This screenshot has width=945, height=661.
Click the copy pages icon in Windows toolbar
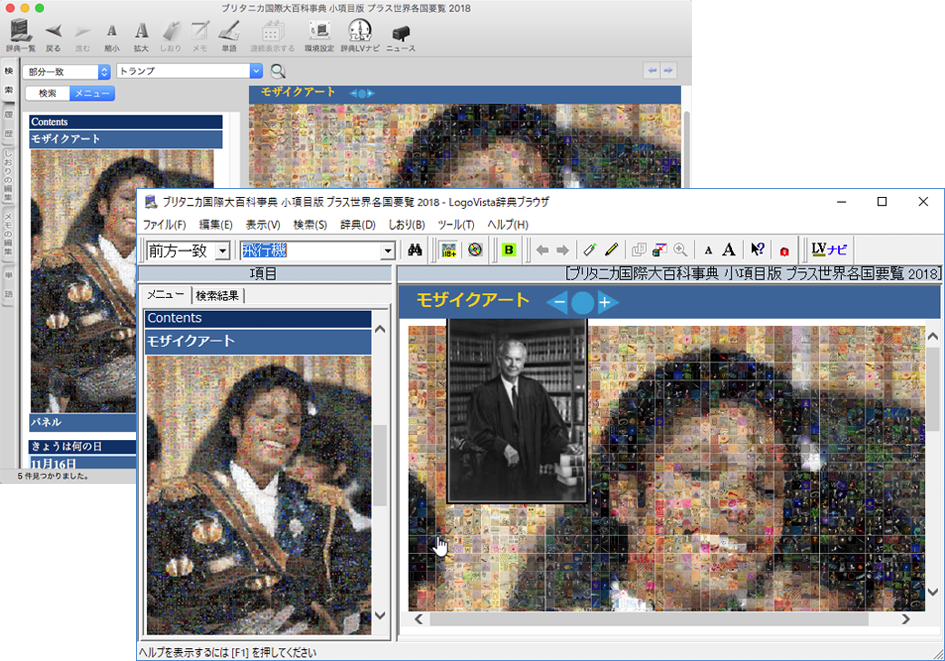pos(639,249)
